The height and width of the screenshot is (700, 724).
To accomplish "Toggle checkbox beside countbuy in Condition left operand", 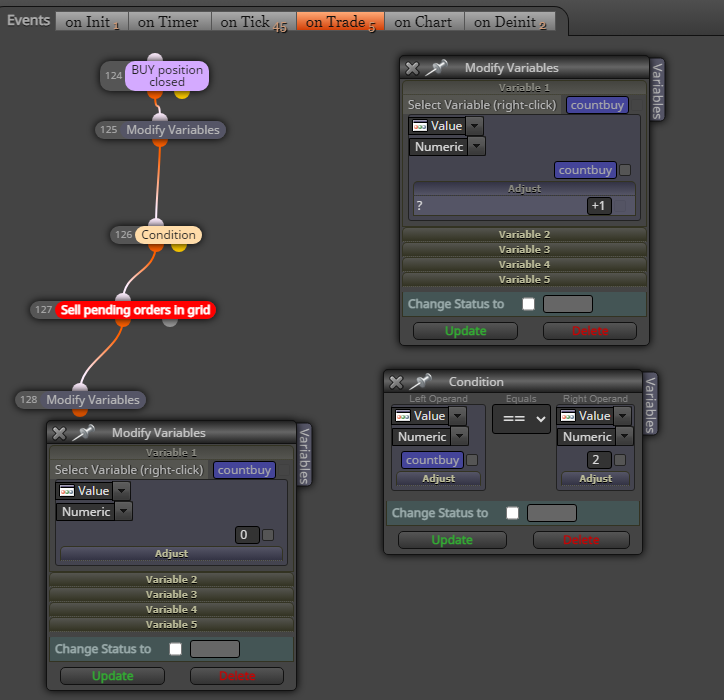I will 472,460.
